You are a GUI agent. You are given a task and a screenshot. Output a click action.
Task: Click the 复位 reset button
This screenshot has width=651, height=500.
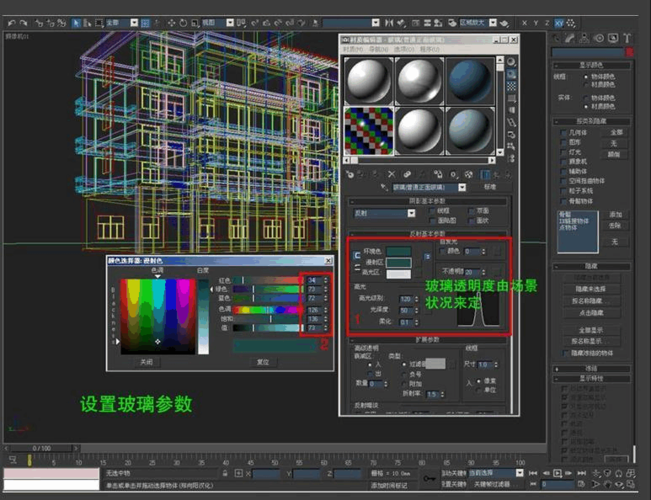[x=263, y=362]
